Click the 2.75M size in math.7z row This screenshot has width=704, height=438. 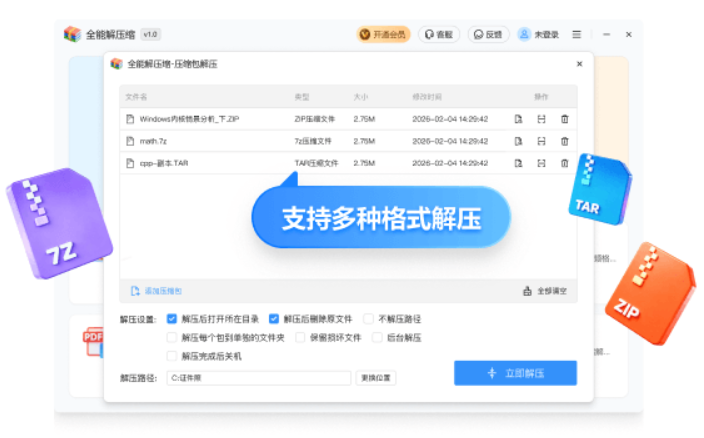pos(364,141)
